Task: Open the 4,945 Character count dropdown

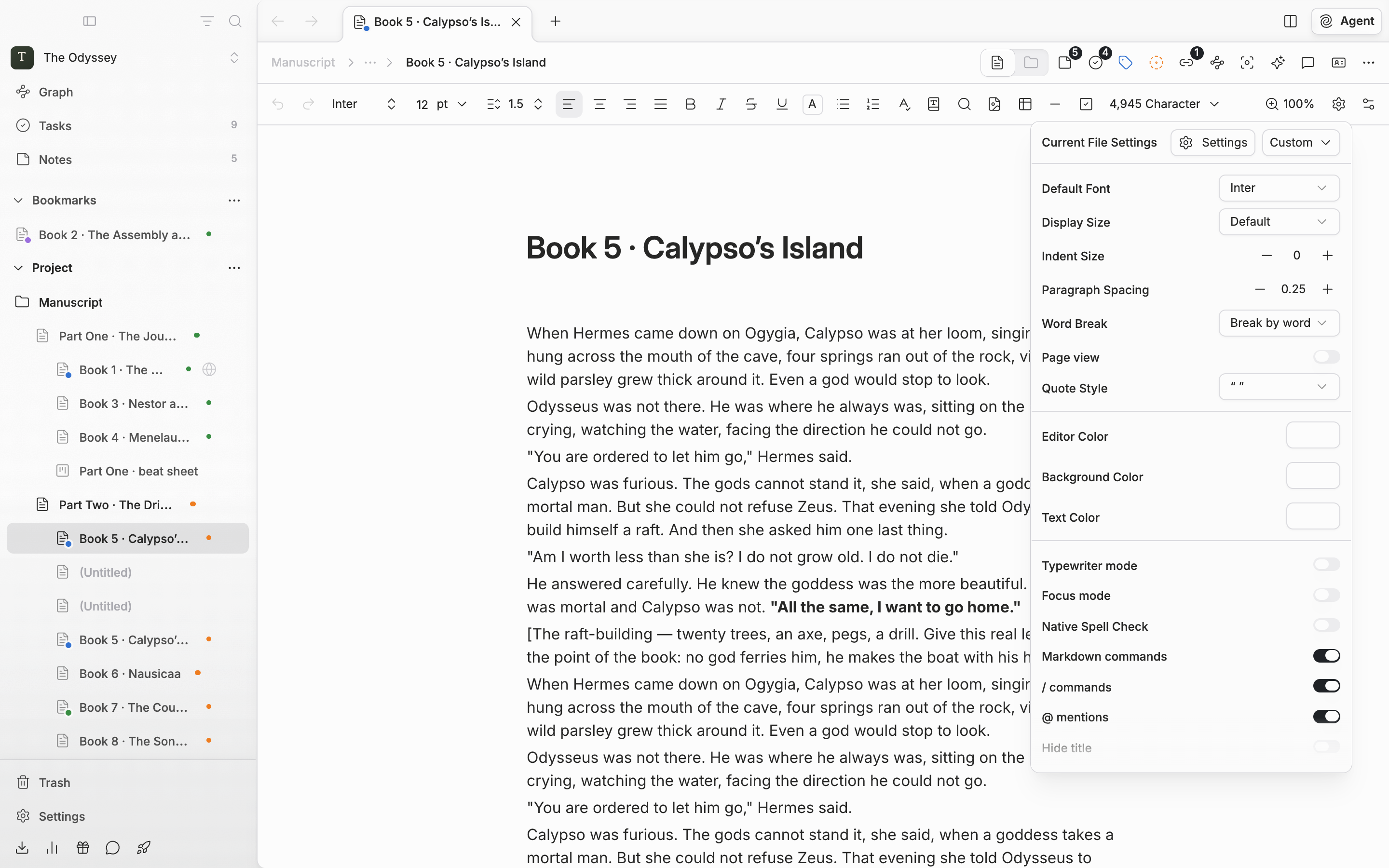Action: [x=1164, y=104]
